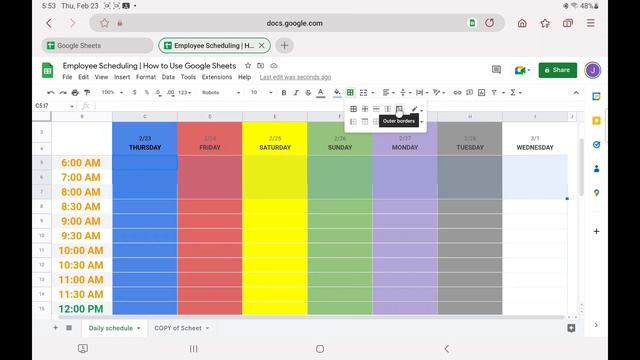Open the font size dropdown

[261, 93]
